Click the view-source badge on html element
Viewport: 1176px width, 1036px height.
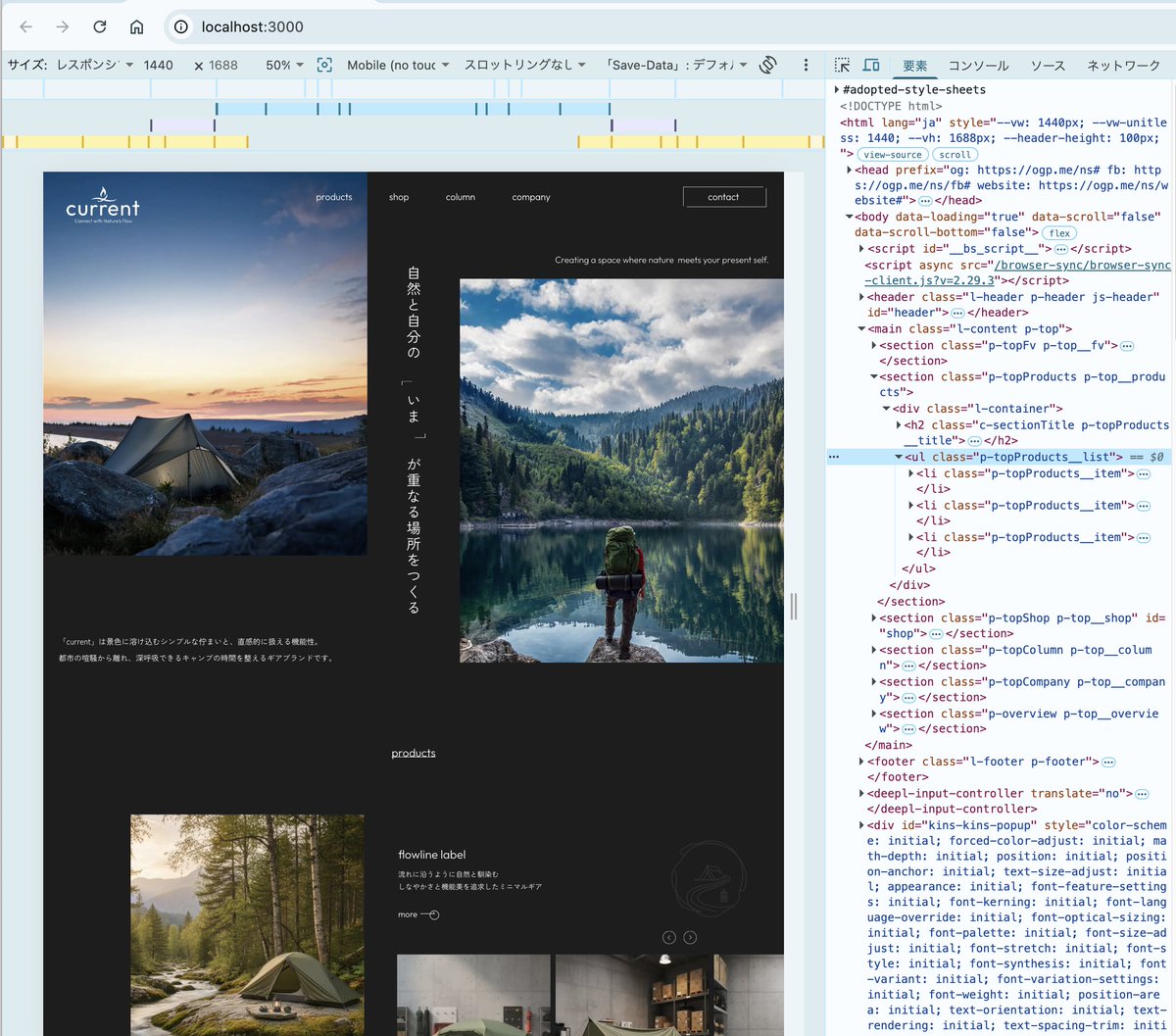[x=893, y=155]
